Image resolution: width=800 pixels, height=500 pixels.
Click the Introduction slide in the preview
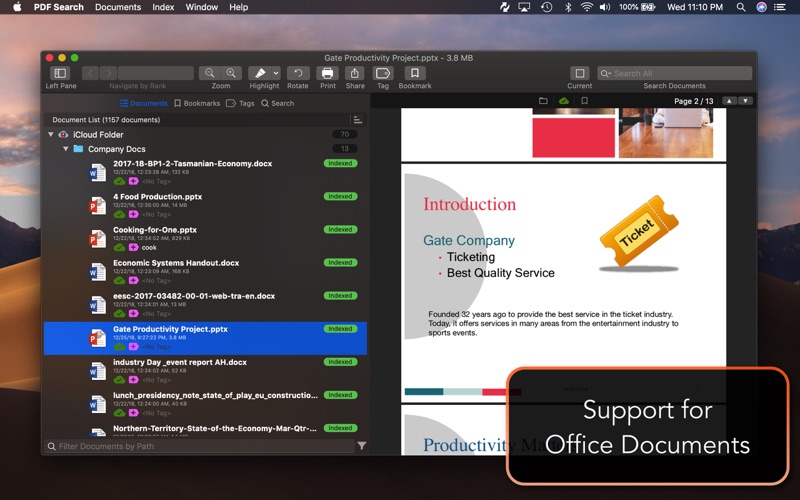click(x=563, y=282)
